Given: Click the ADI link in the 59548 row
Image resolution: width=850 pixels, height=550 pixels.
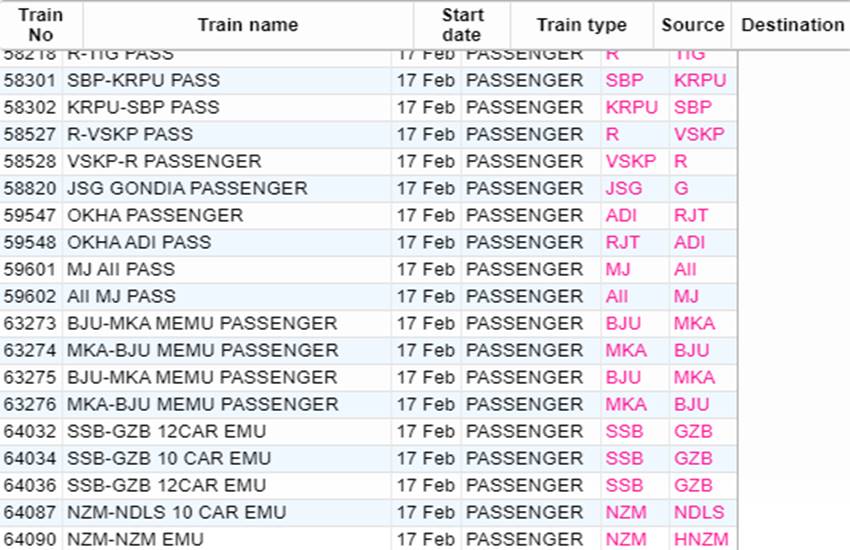Looking at the screenshot, I should 689,242.
